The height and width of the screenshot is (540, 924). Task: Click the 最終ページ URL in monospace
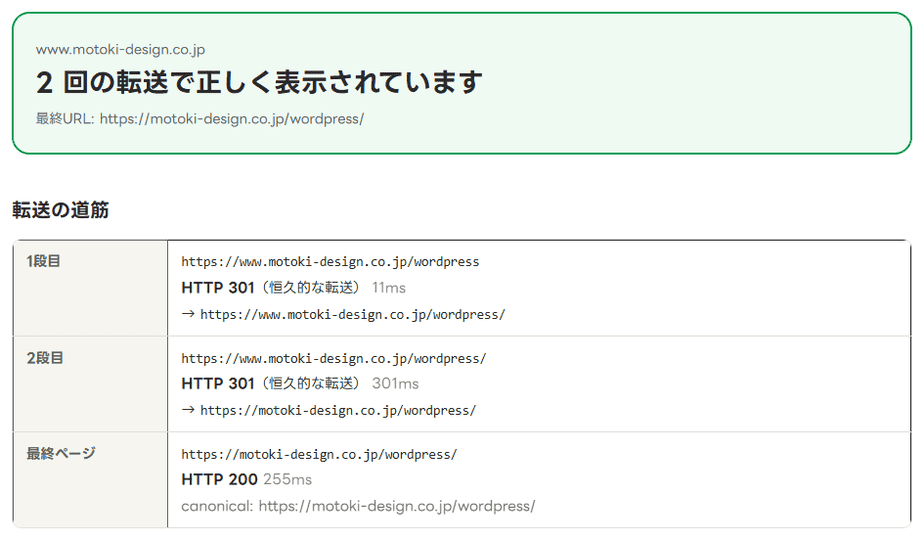coord(319,455)
